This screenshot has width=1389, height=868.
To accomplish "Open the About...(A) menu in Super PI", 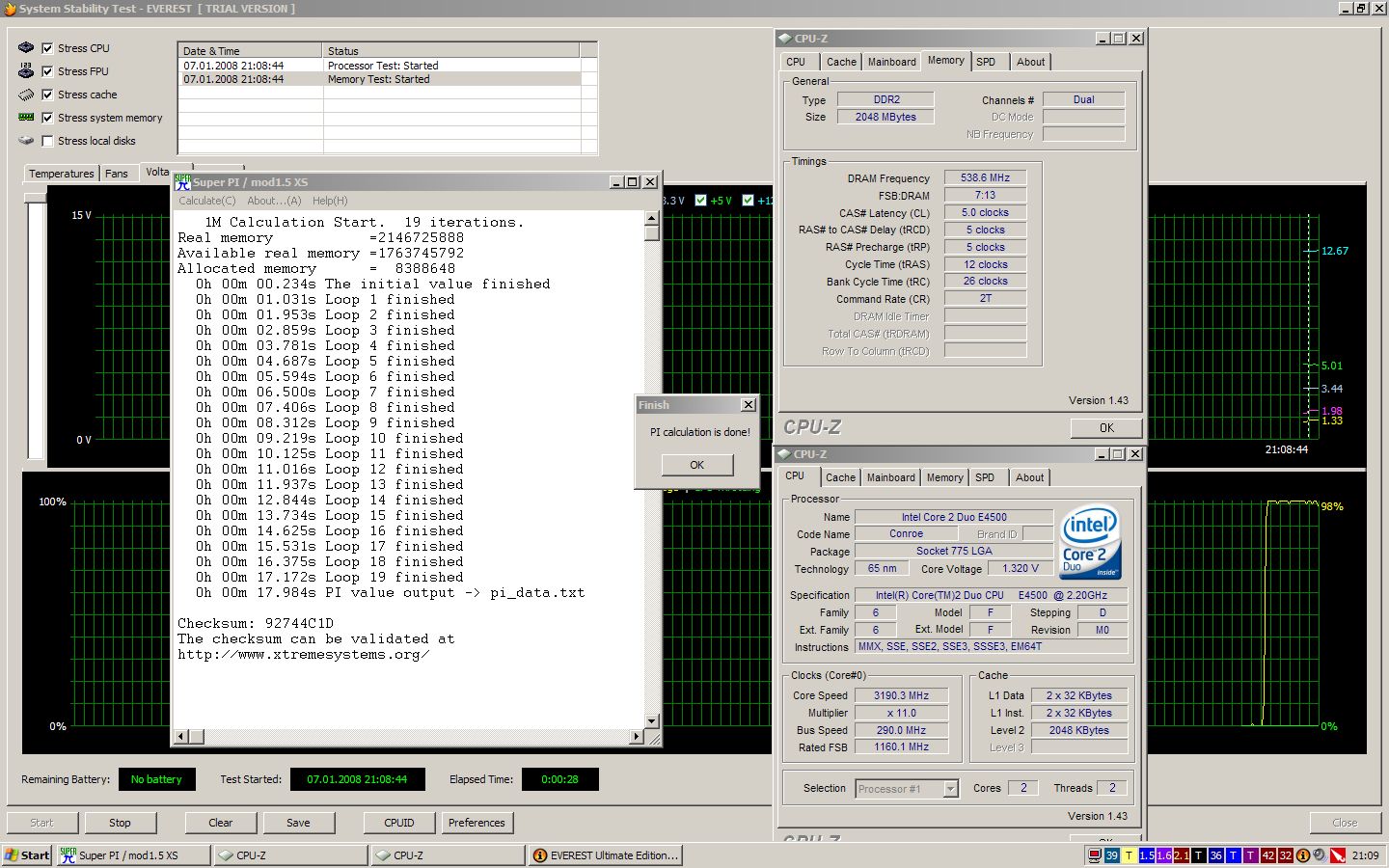I will [x=274, y=201].
